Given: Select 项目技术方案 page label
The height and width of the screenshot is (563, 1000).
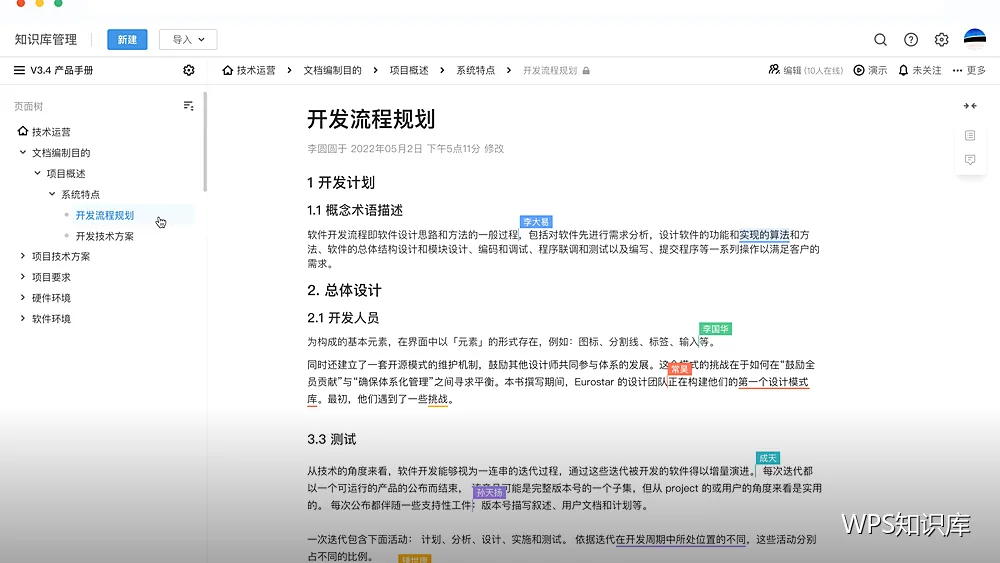Looking at the screenshot, I should coord(61,256).
